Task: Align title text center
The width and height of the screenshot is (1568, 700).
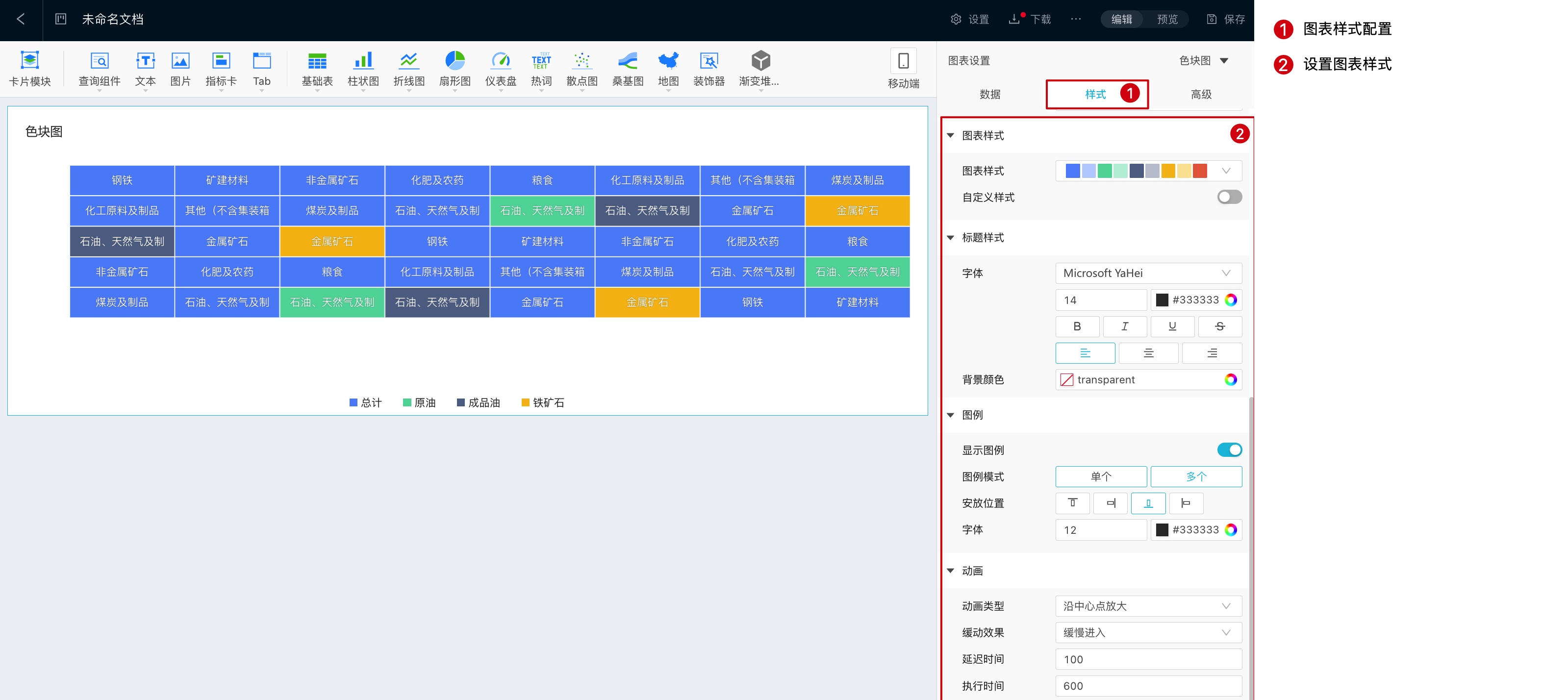Action: [x=1148, y=353]
